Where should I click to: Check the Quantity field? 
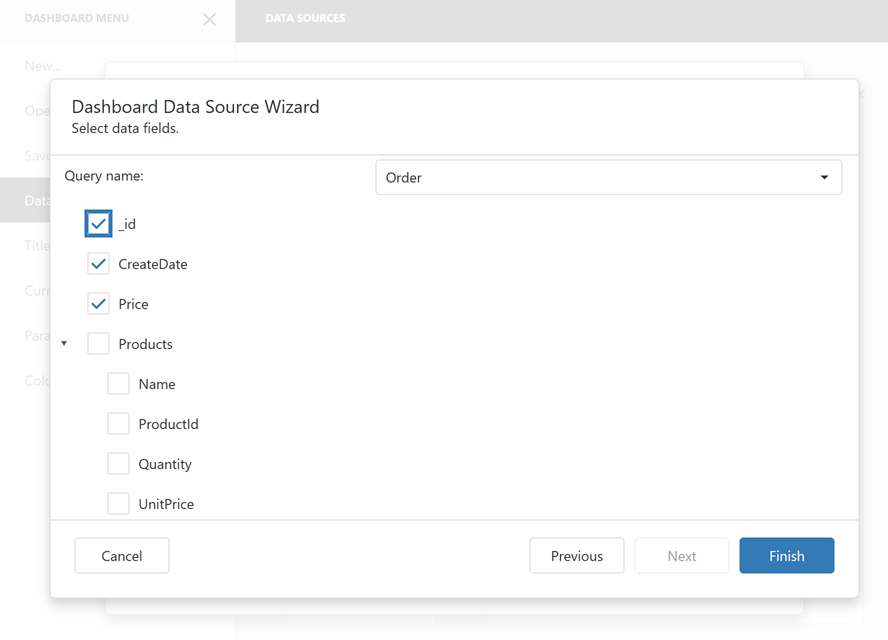click(x=118, y=463)
